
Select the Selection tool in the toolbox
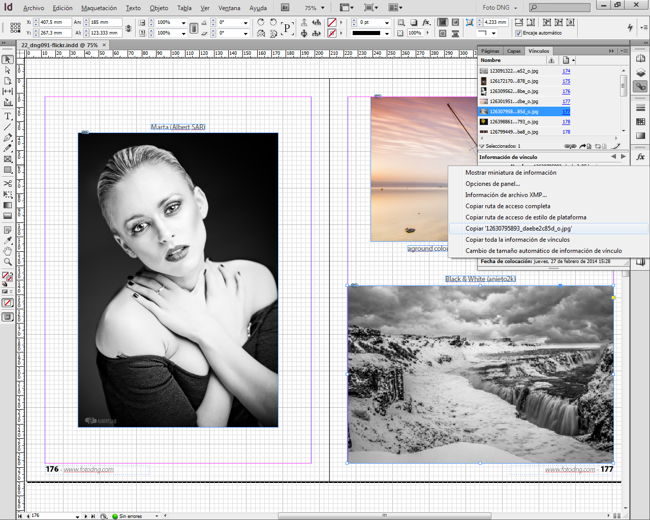pos(7,60)
